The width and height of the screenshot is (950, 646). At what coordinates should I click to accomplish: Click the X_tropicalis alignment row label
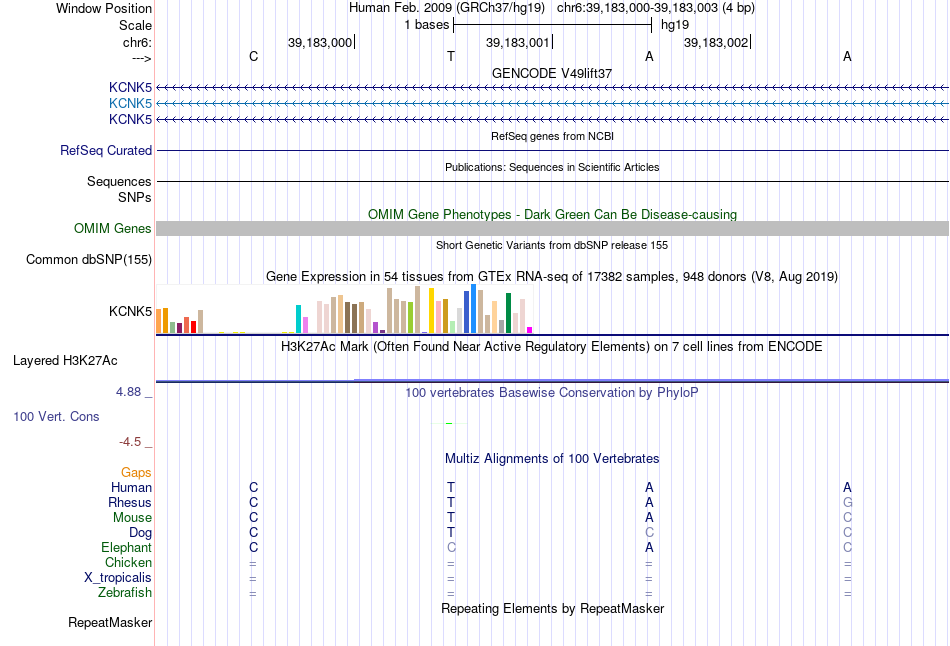point(118,578)
